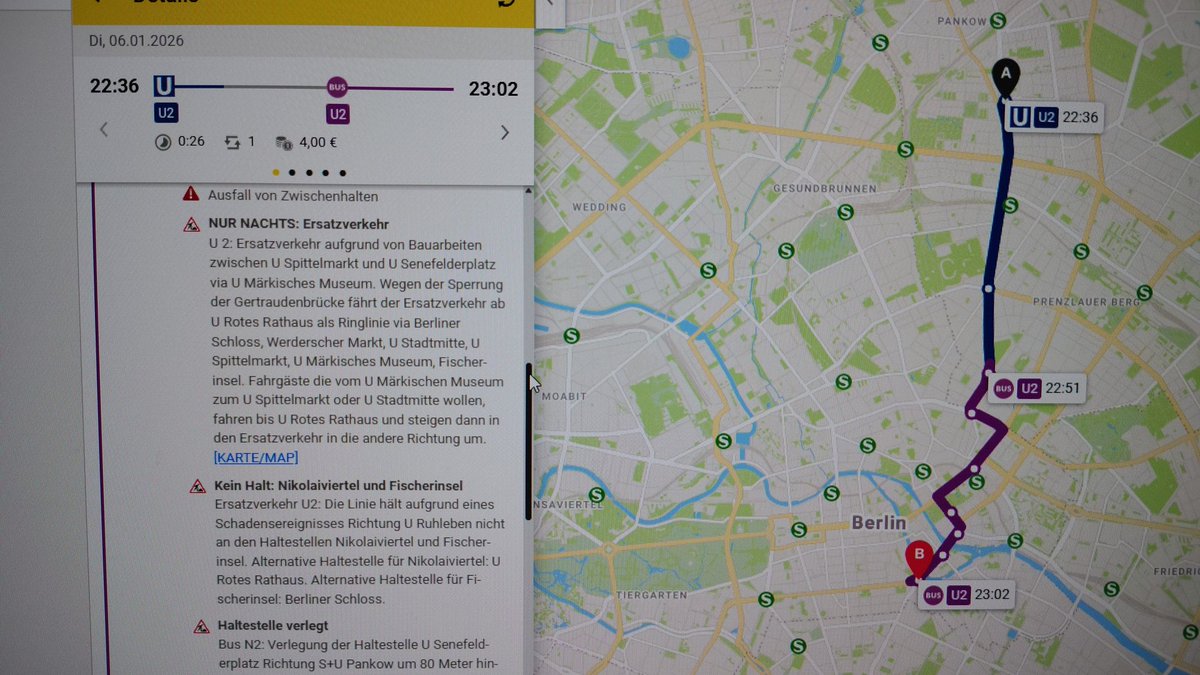Click blue U2 badge under the U-Bahn logo
The width and height of the screenshot is (1200, 675).
[166, 113]
